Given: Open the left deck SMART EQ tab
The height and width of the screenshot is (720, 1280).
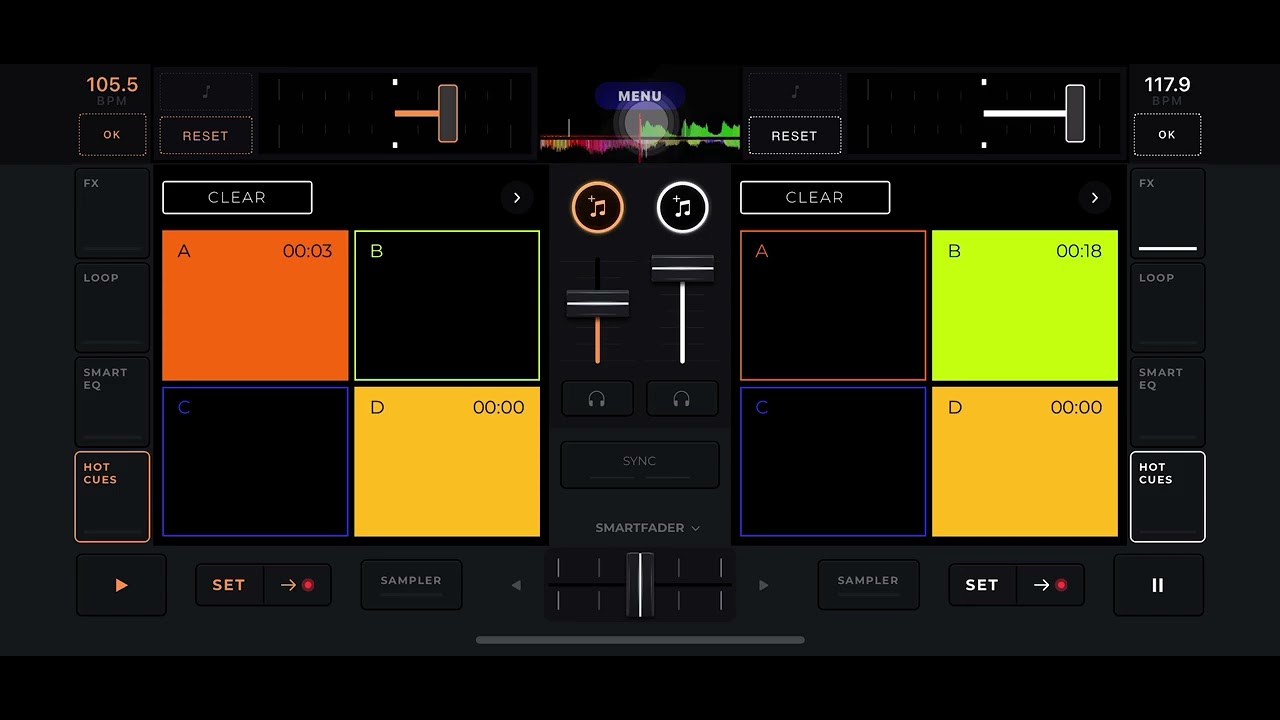Looking at the screenshot, I should (x=112, y=402).
